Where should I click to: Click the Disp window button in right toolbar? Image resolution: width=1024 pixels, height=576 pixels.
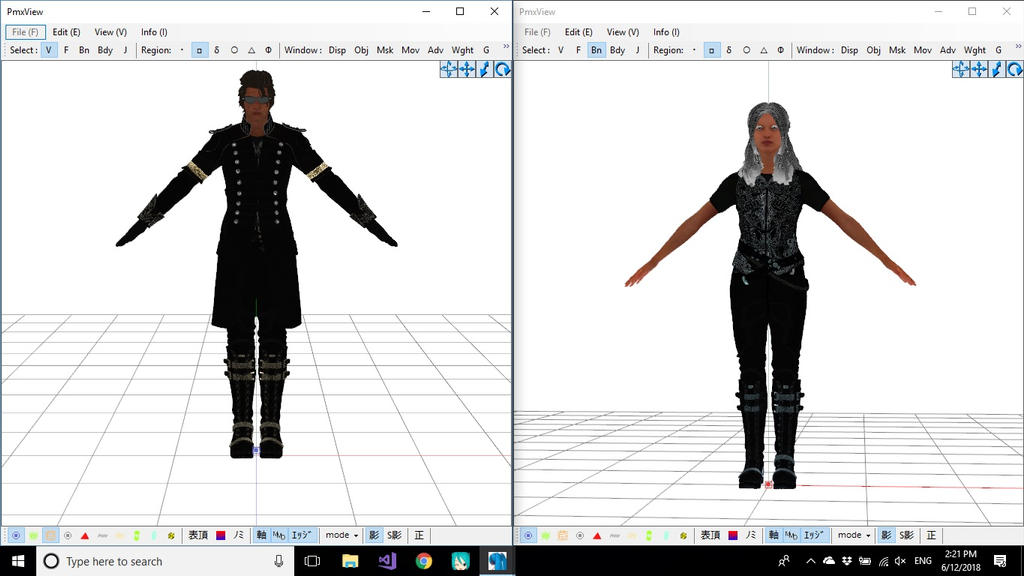coord(849,50)
